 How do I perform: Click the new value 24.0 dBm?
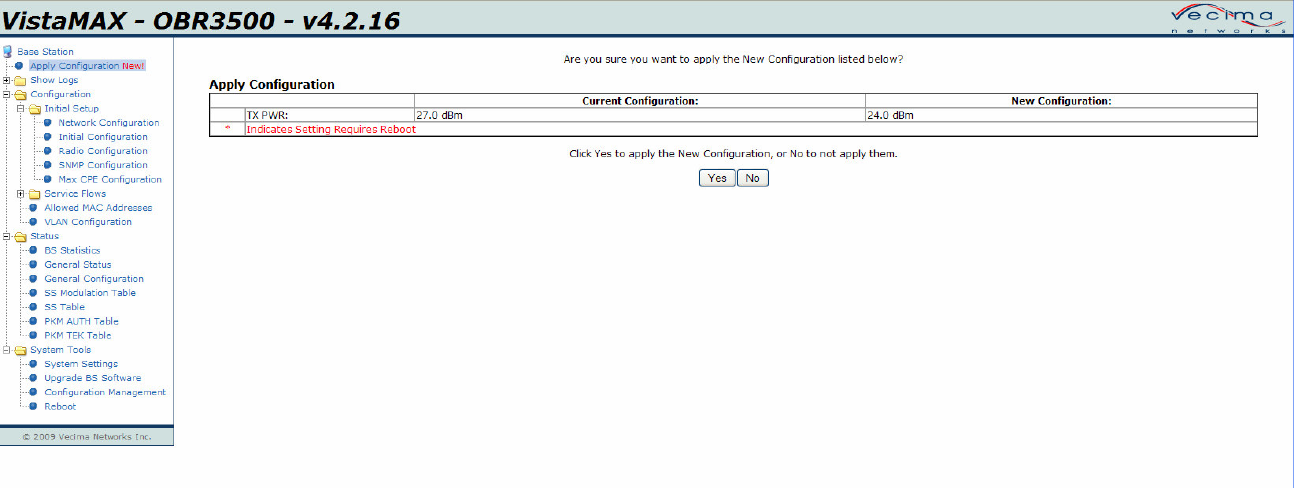click(891, 116)
